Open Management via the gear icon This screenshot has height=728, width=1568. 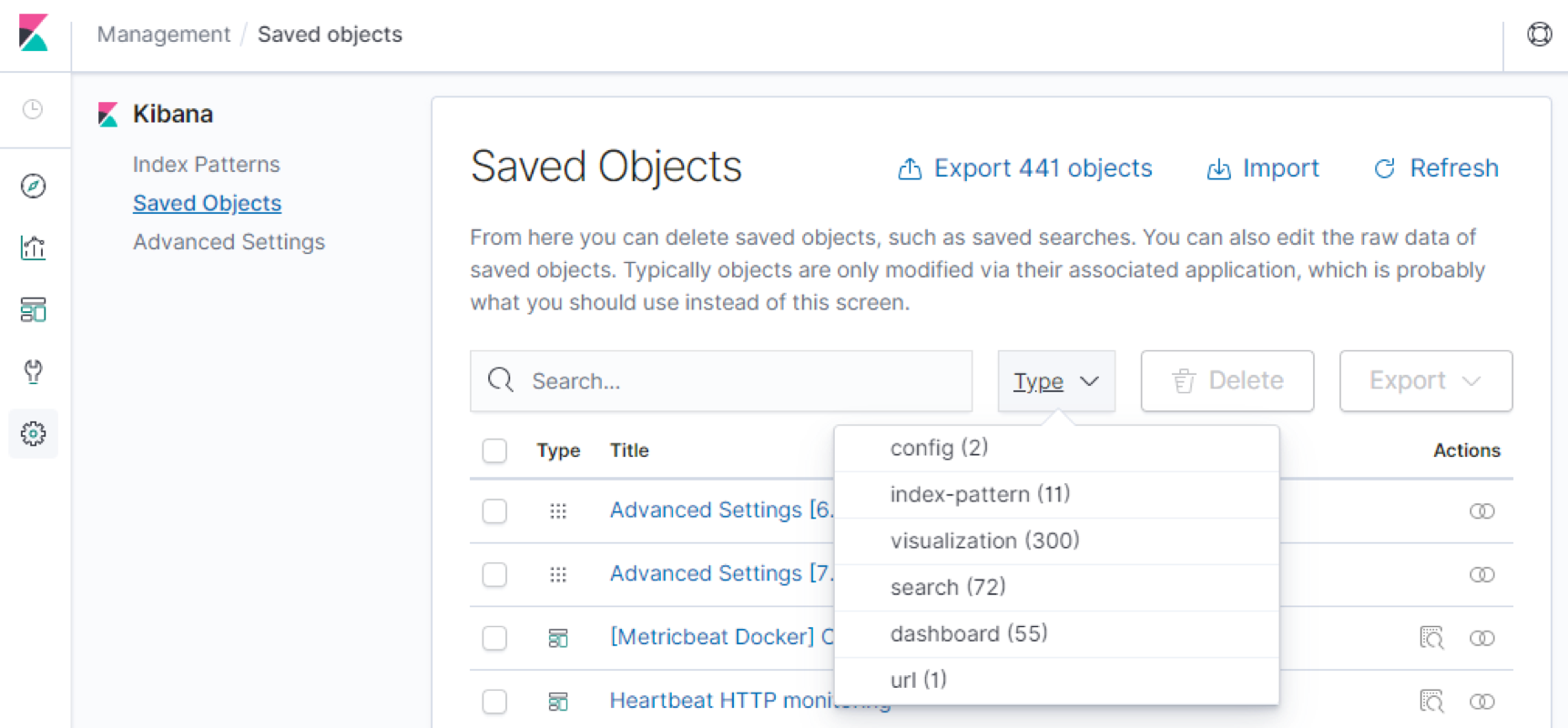point(34,434)
